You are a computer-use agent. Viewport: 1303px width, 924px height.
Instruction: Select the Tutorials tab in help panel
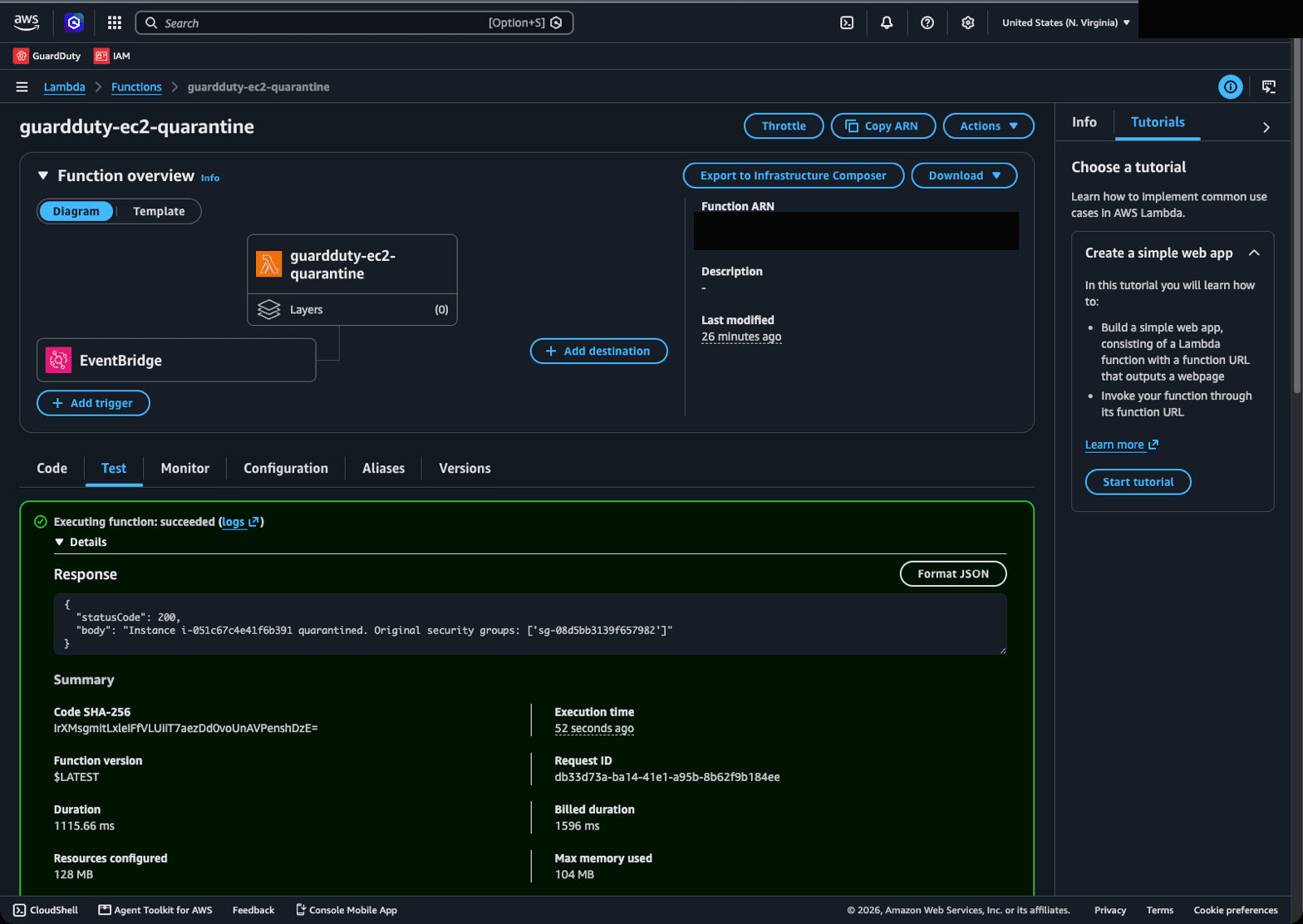[x=1158, y=122]
